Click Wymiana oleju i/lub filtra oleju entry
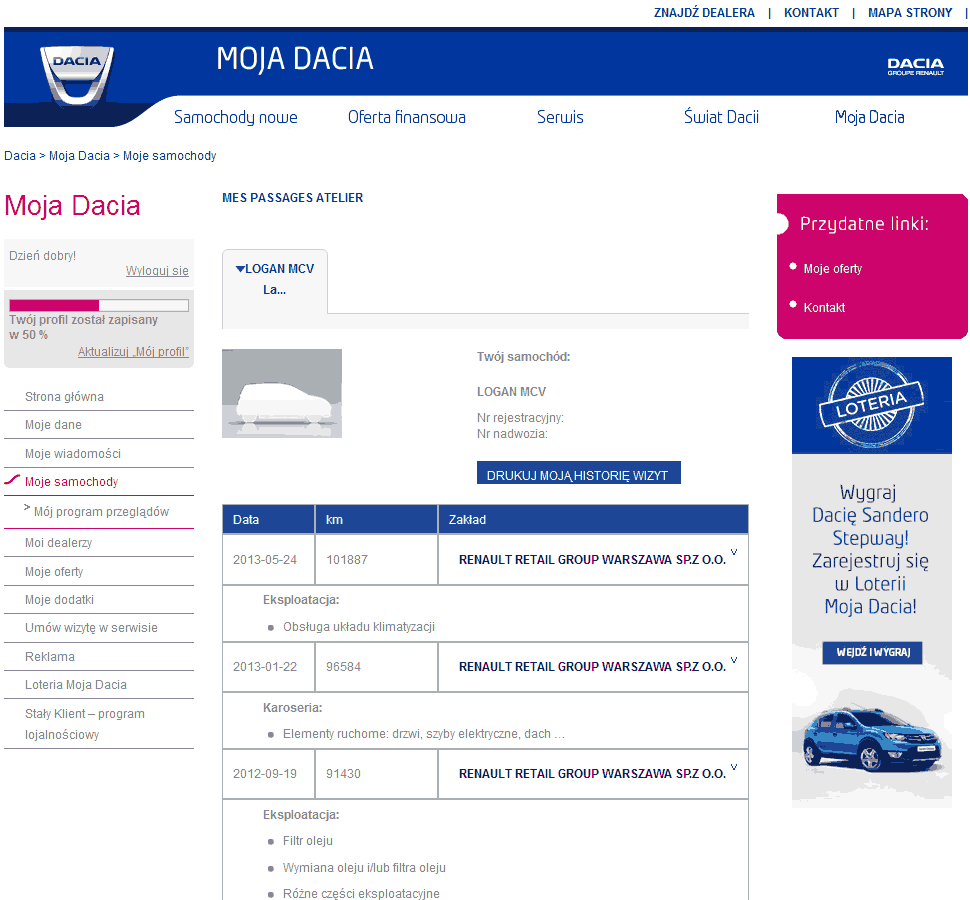This screenshot has width=970, height=900. [364, 868]
